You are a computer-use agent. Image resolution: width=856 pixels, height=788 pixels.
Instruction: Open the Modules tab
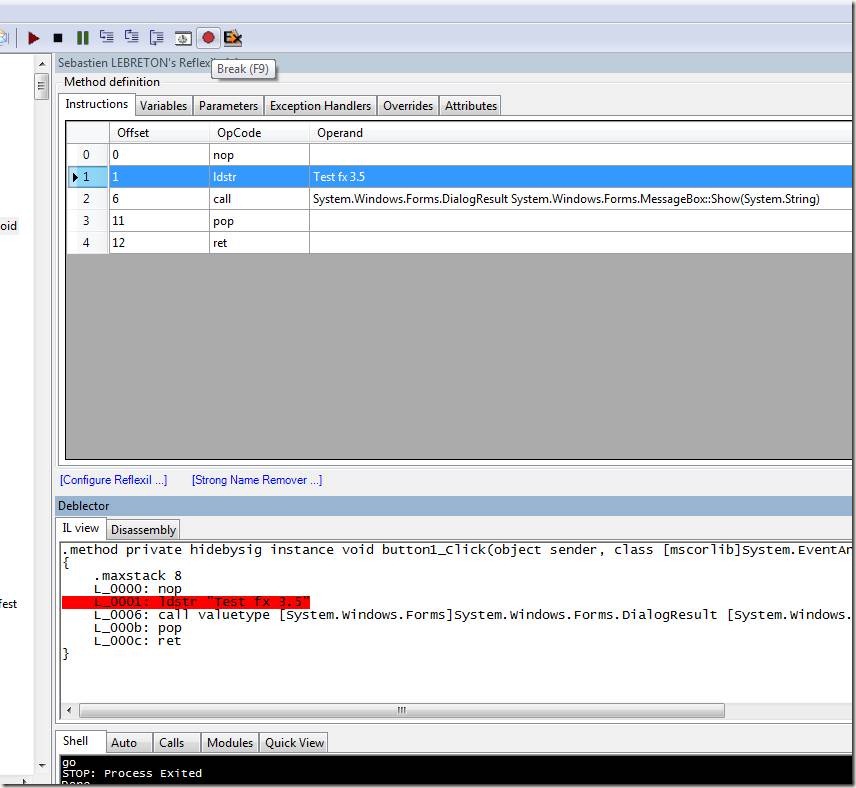pos(230,743)
